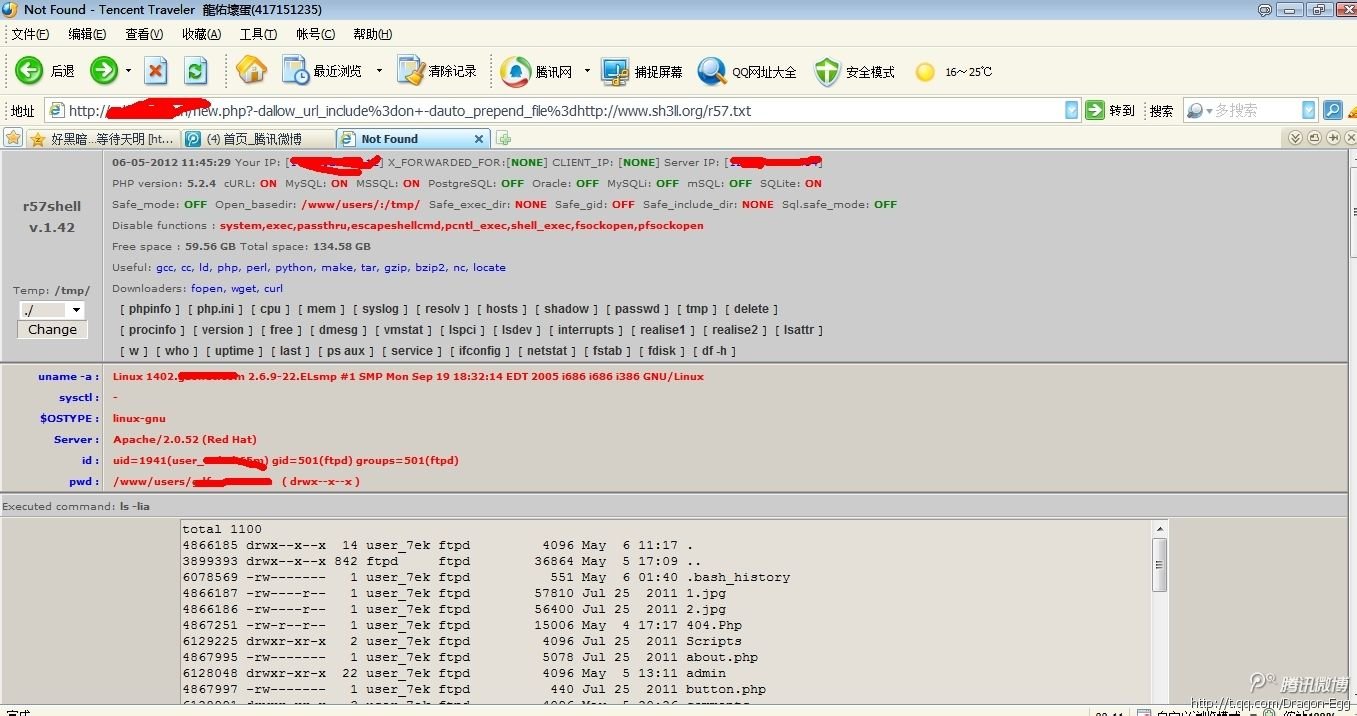The height and width of the screenshot is (716, 1357).
Task: Open QQ网址大全 site directory
Action: [x=747, y=71]
